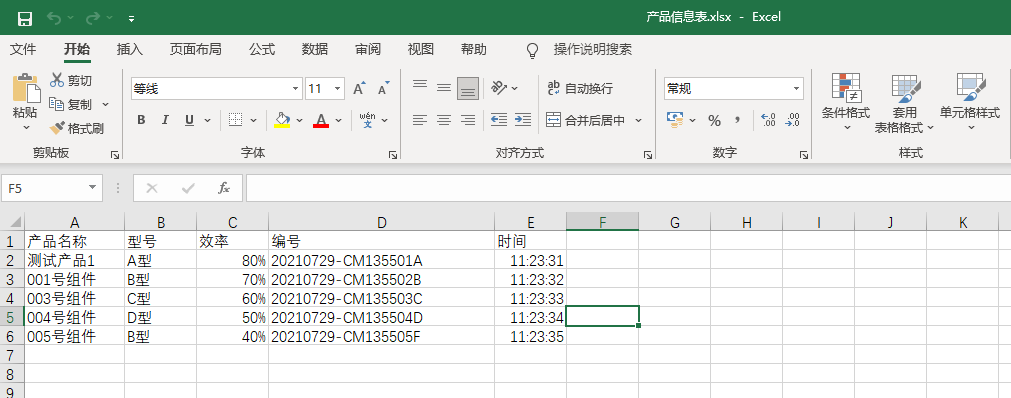Open the 公式 ribbon tab
The height and width of the screenshot is (398, 1011).
[262, 50]
